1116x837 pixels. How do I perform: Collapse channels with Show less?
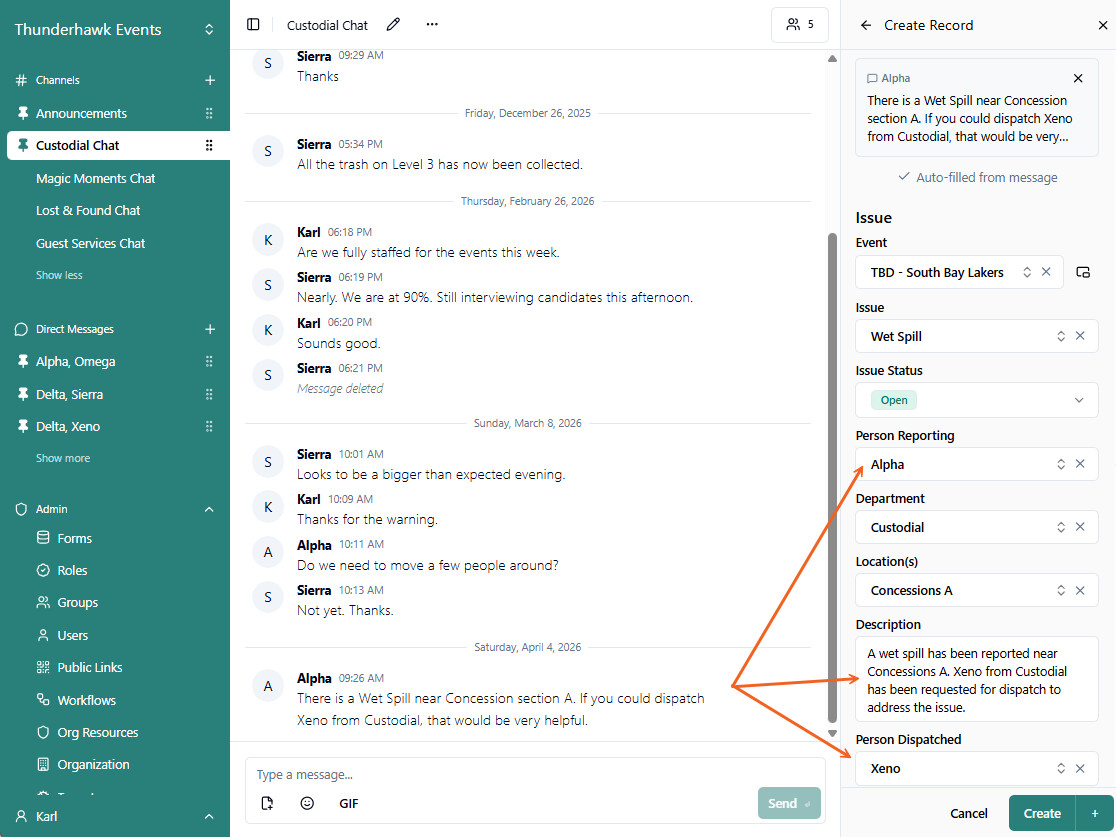pos(59,275)
